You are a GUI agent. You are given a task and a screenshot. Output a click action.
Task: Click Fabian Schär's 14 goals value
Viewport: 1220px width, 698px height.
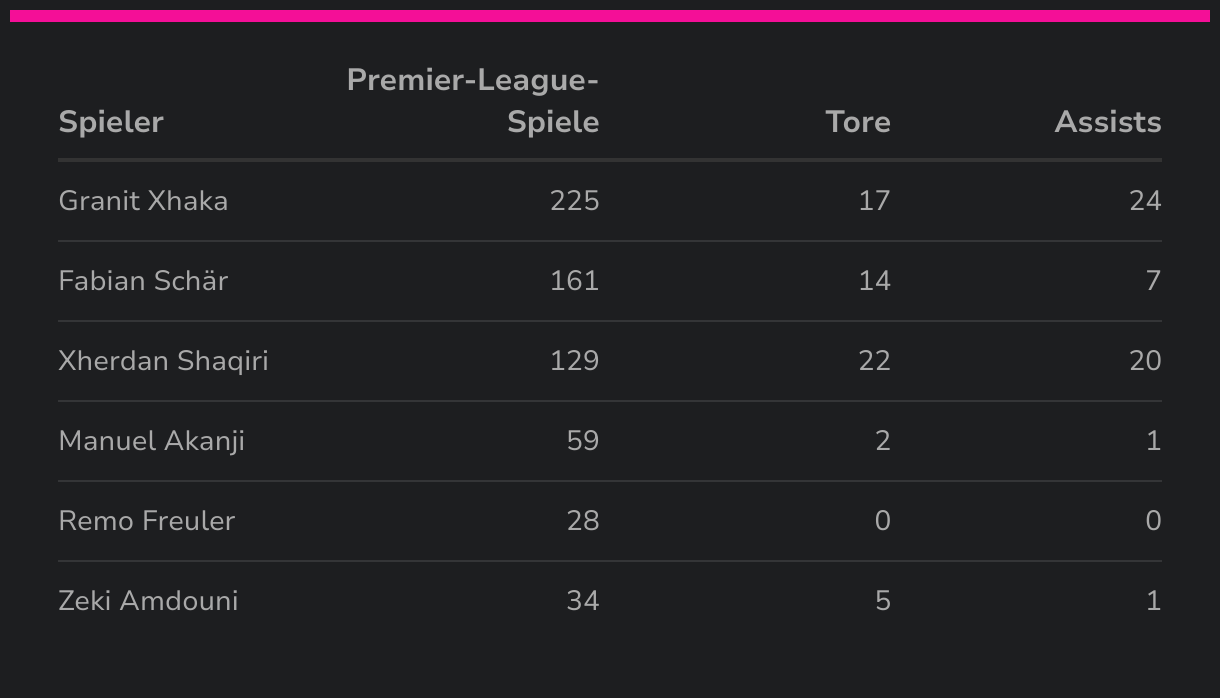pyautogui.click(x=874, y=281)
